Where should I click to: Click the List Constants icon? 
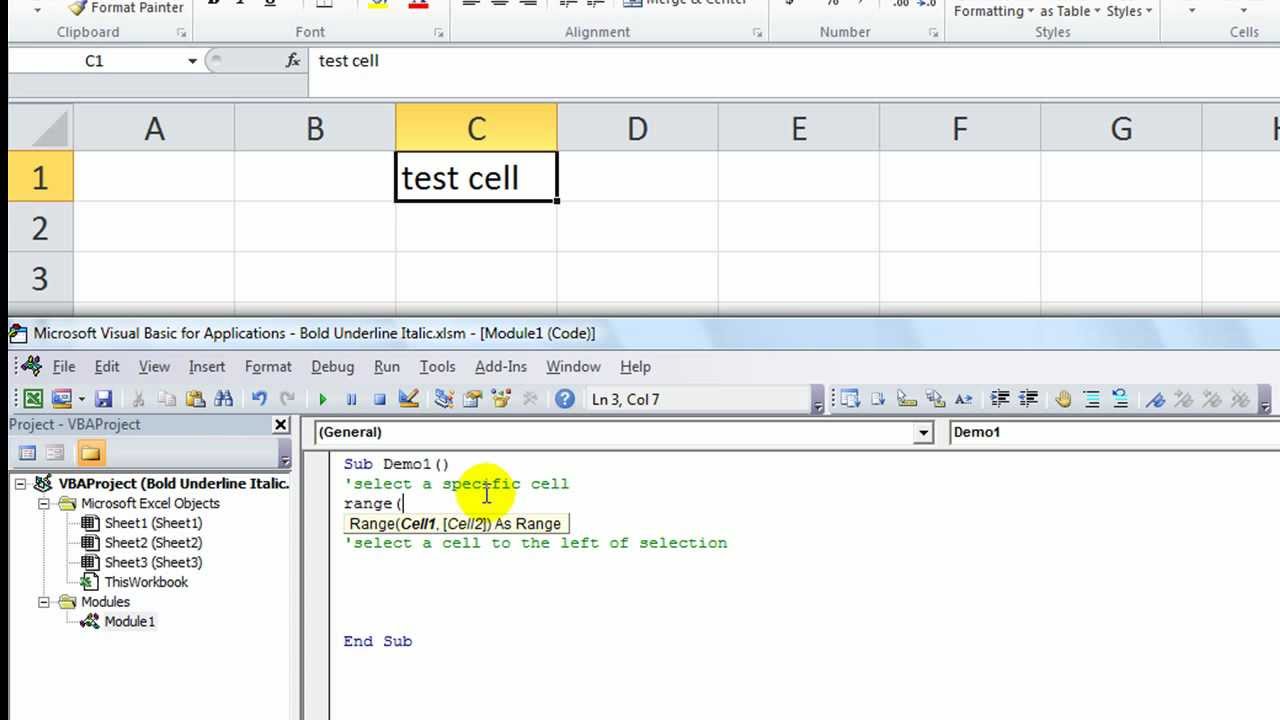878,399
